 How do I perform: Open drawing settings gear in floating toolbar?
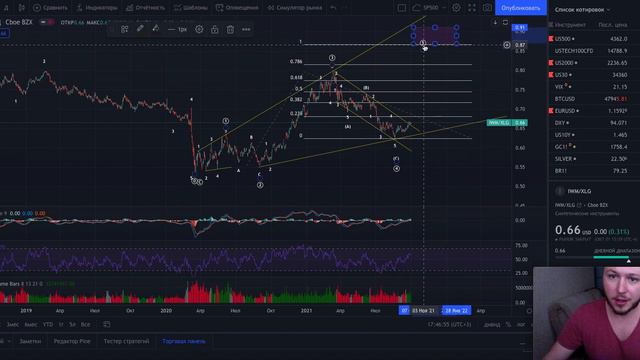click(199, 29)
